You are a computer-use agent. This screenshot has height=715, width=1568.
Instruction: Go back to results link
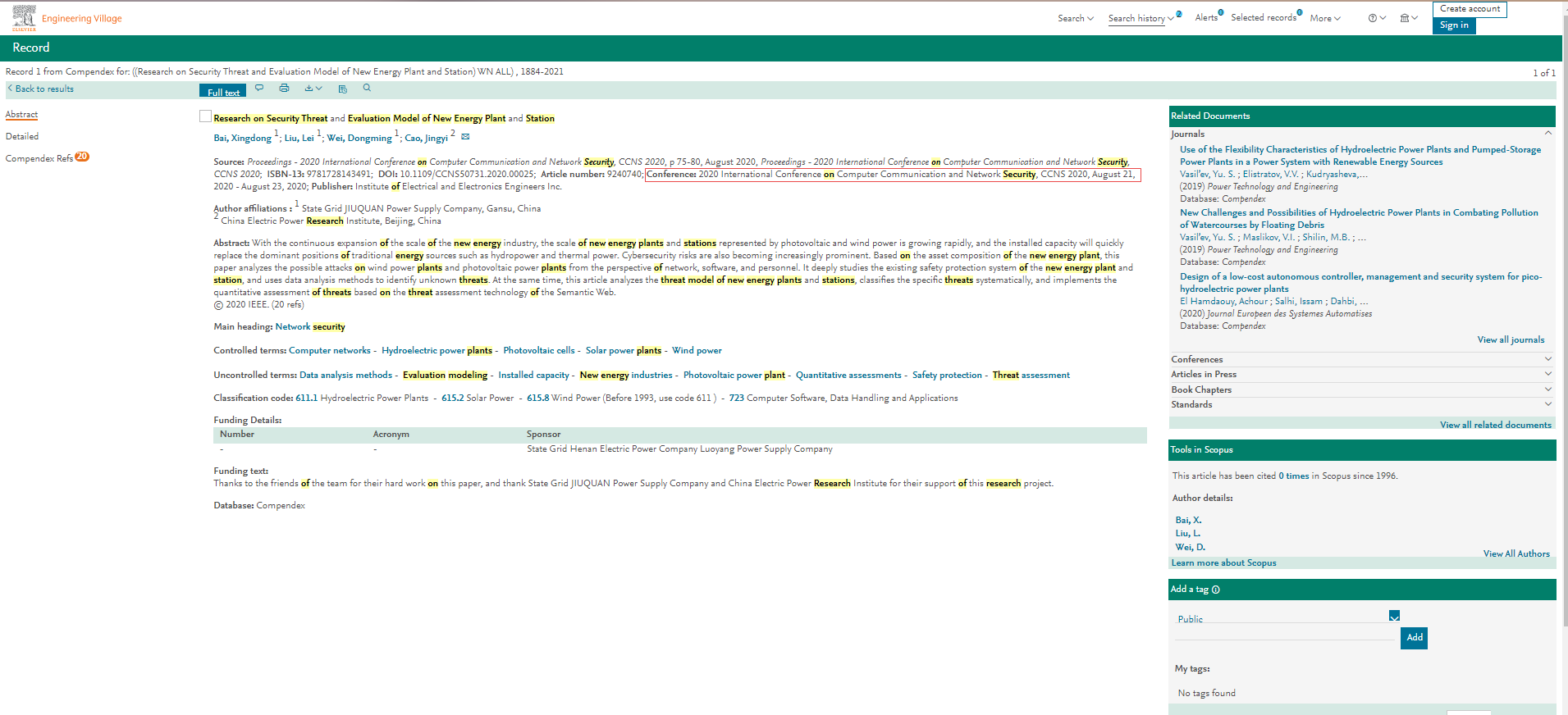(43, 89)
